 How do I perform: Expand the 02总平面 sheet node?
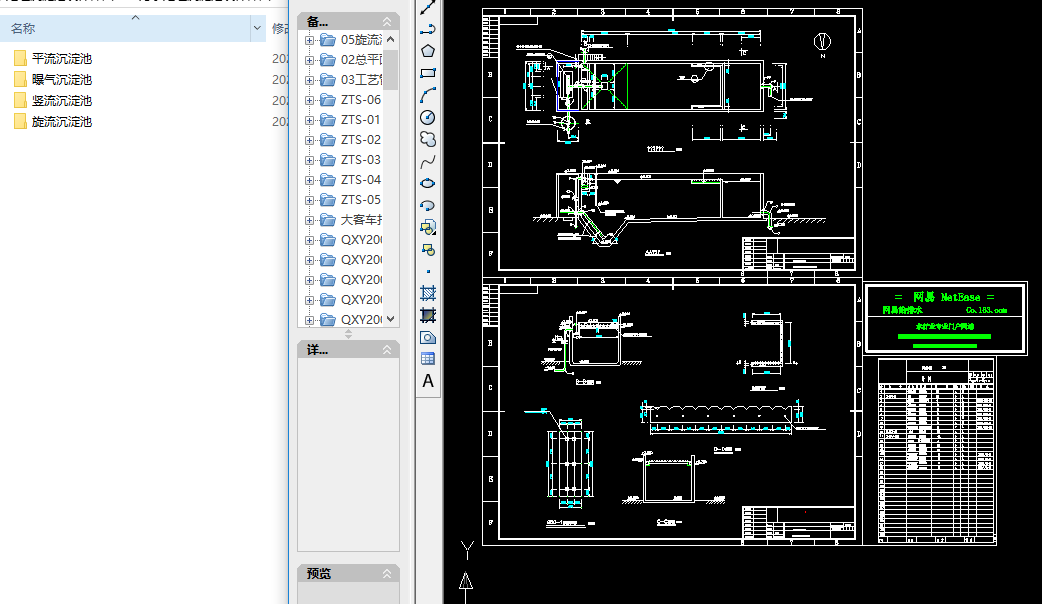click(309, 60)
